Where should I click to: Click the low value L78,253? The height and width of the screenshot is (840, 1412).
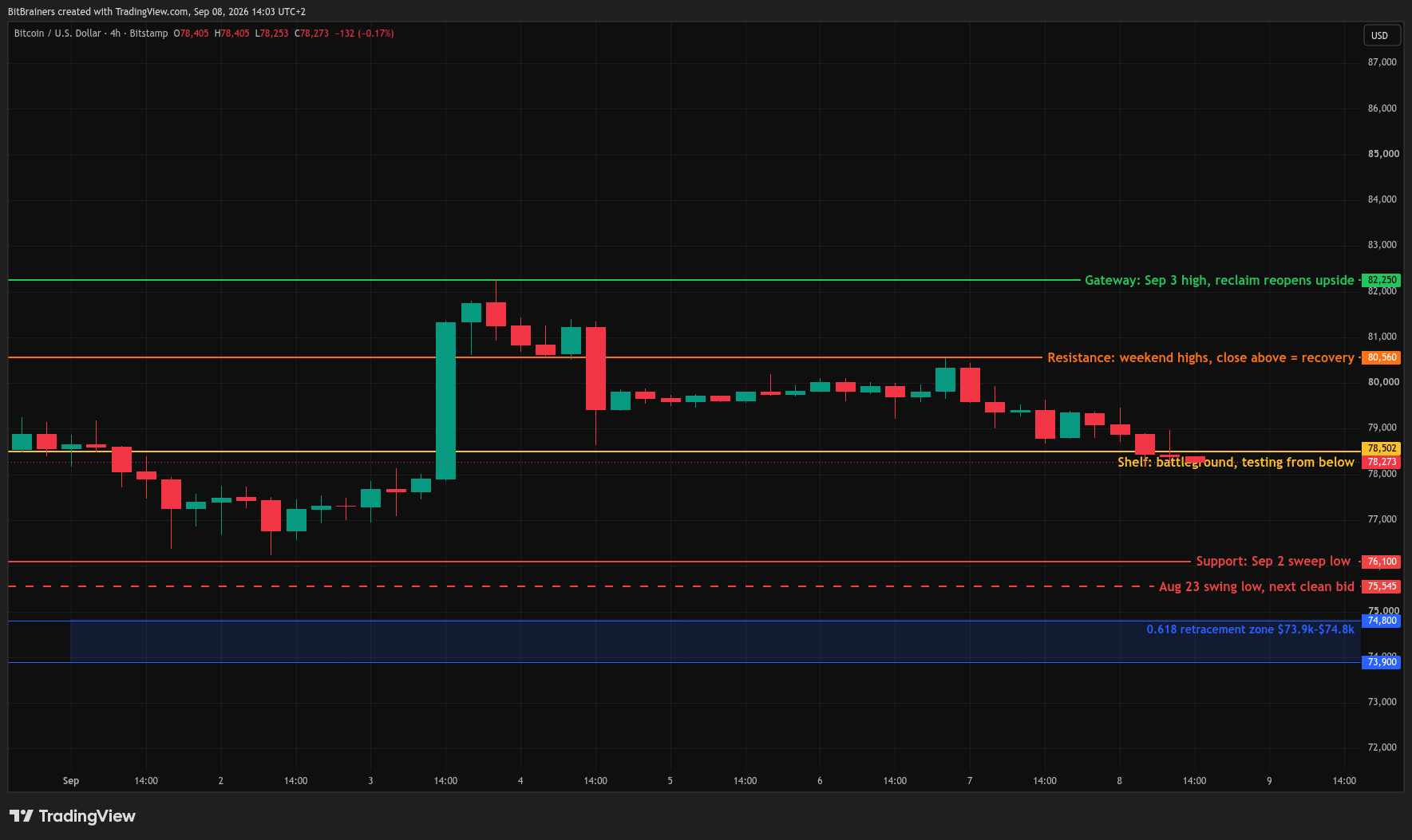(272, 34)
